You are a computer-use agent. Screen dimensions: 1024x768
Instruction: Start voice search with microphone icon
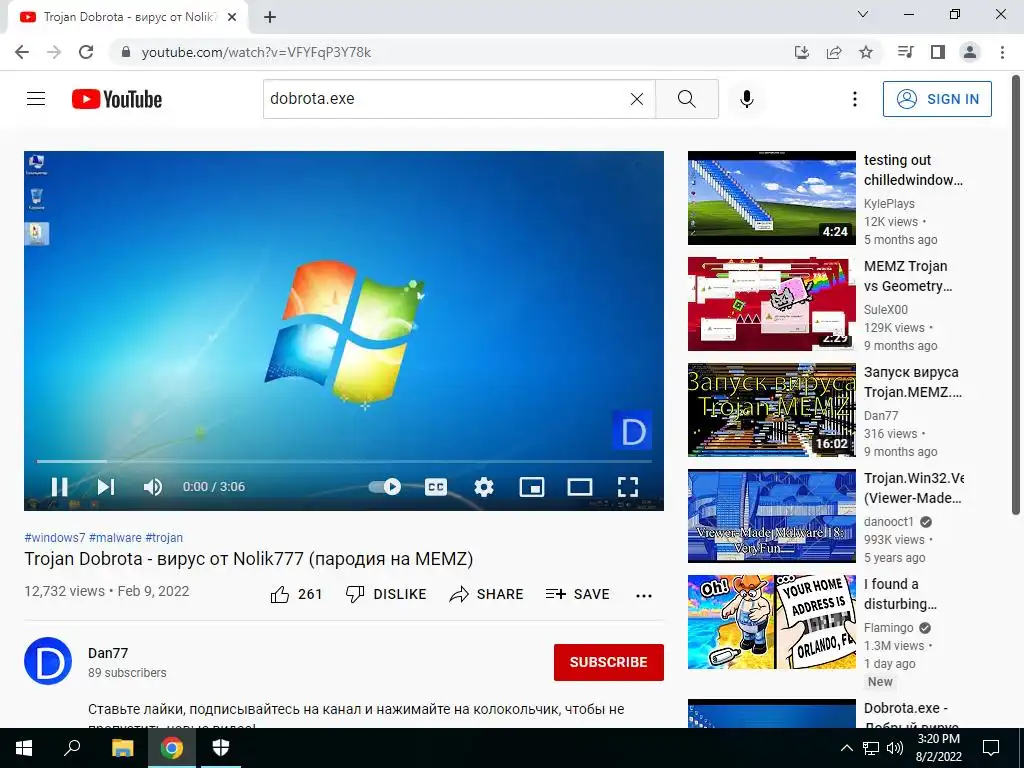[x=747, y=99]
